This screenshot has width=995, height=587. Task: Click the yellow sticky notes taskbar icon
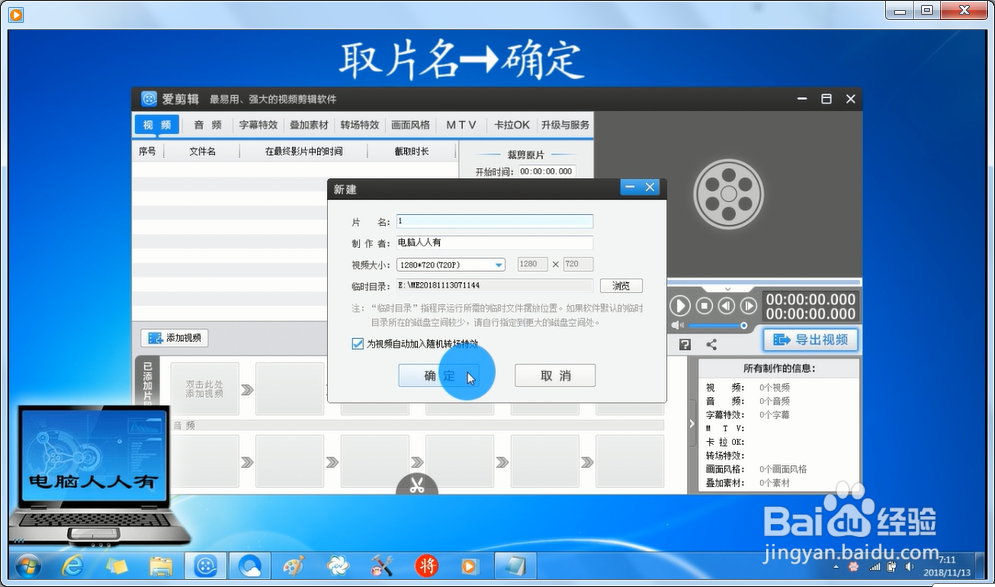click(x=116, y=566)
